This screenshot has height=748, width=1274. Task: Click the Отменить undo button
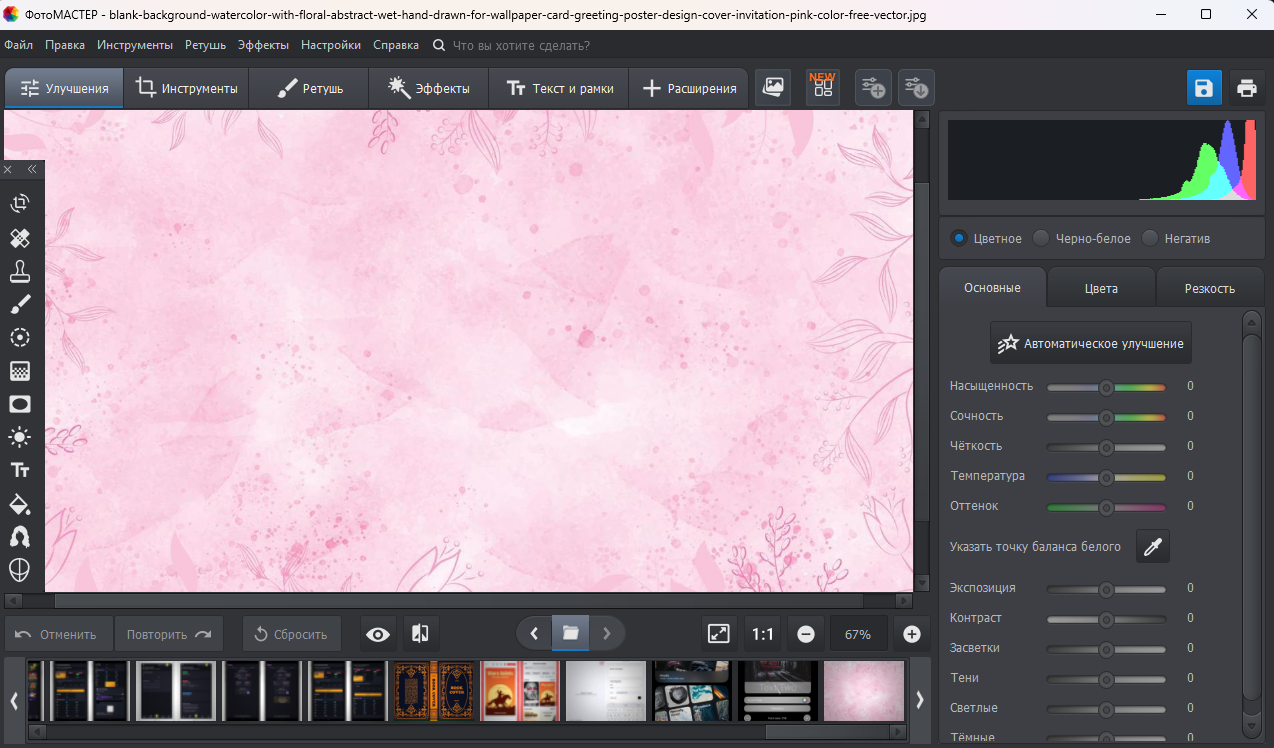pos(58,634)
